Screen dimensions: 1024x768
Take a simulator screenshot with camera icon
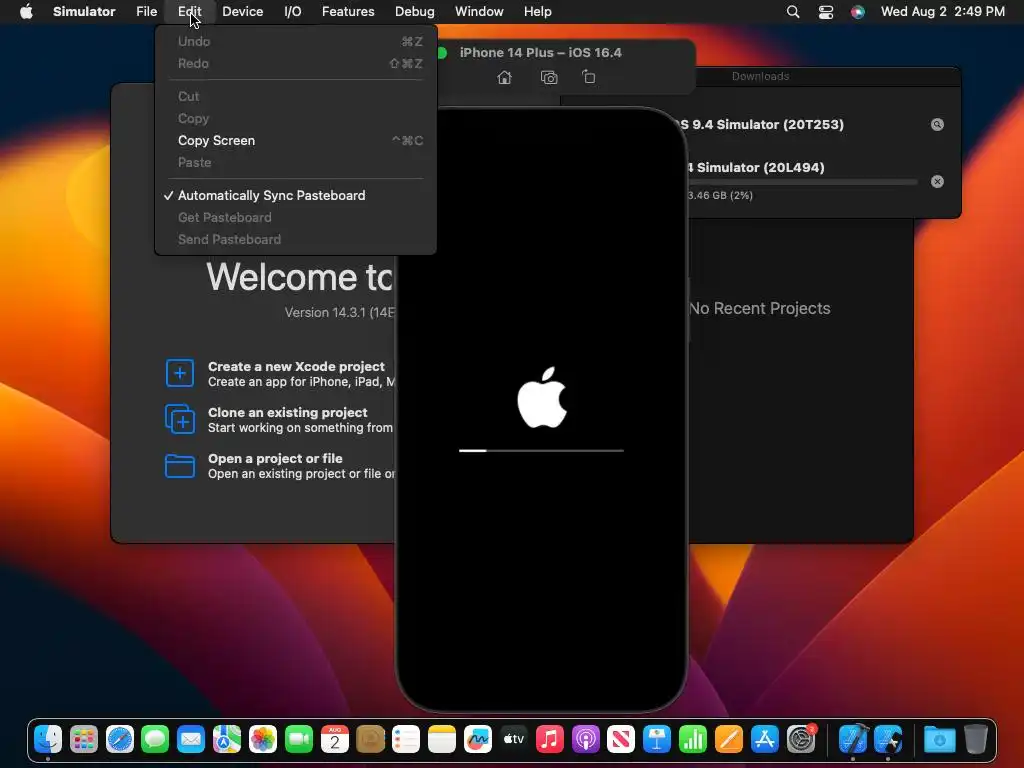(x=549, y=78)
